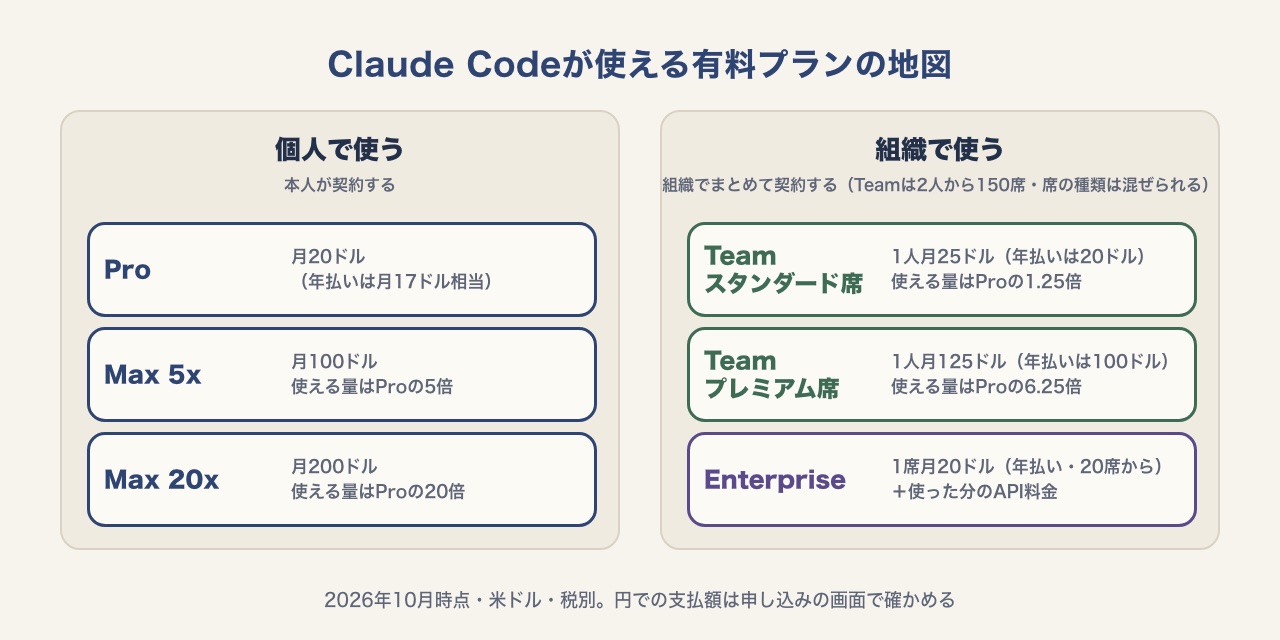Click the text '使える量はProの5倍'

pyautogui.click(x=372, y=386)
